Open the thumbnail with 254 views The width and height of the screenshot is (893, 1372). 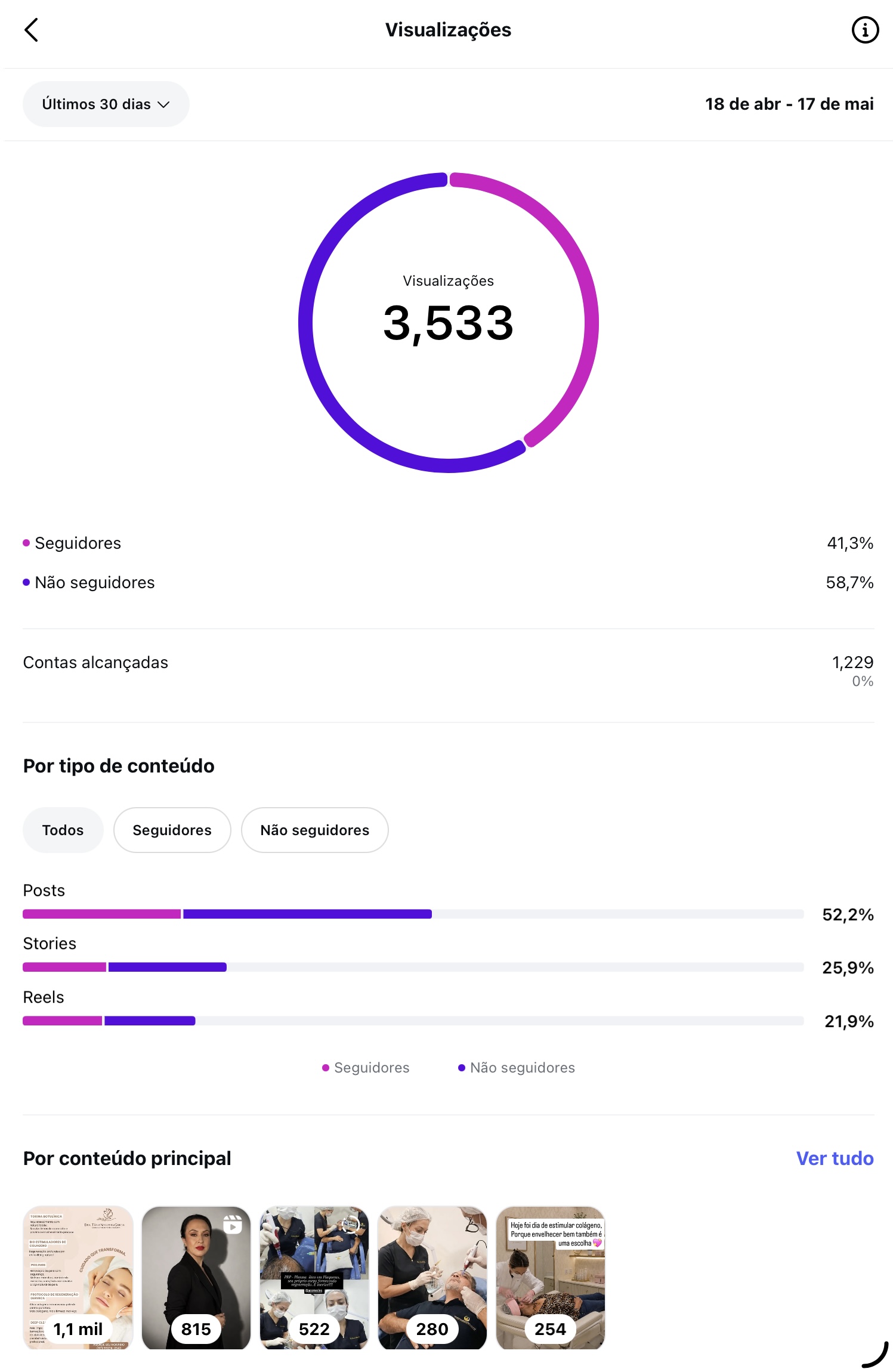[551, 1277]
